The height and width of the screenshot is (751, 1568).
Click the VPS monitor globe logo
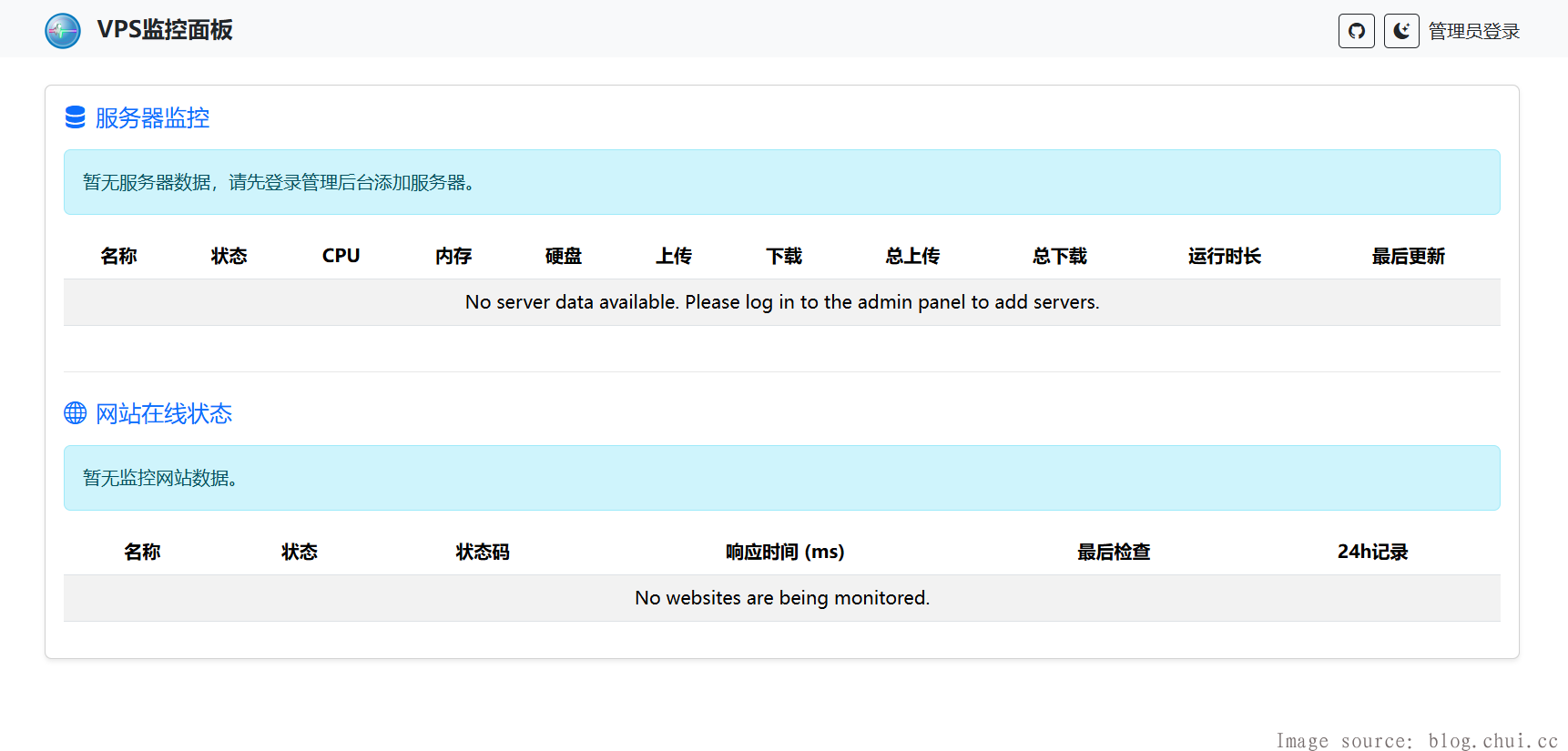coord(63,31)
